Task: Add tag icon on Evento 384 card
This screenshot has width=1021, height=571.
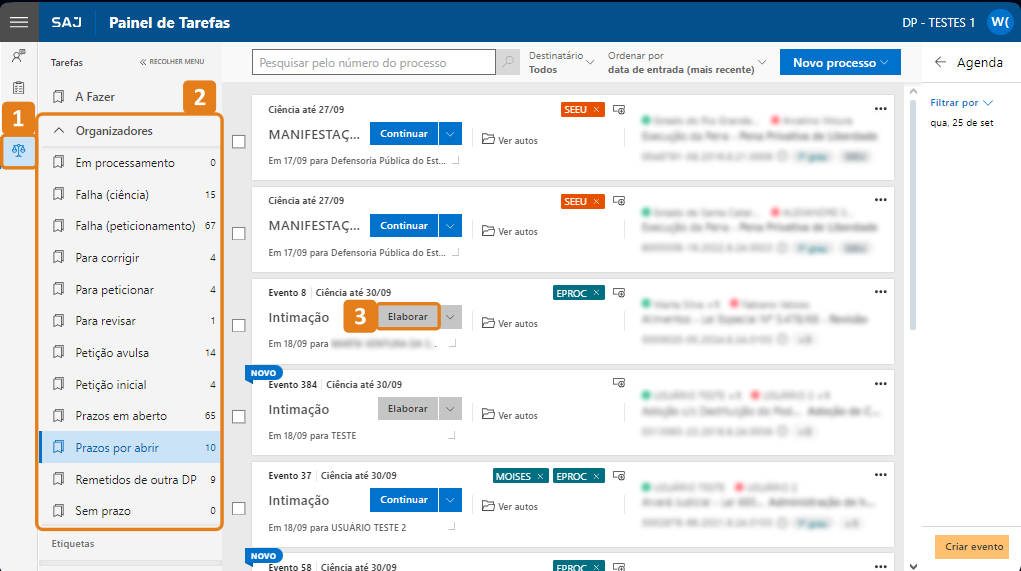Action: [x=619, y=383]
